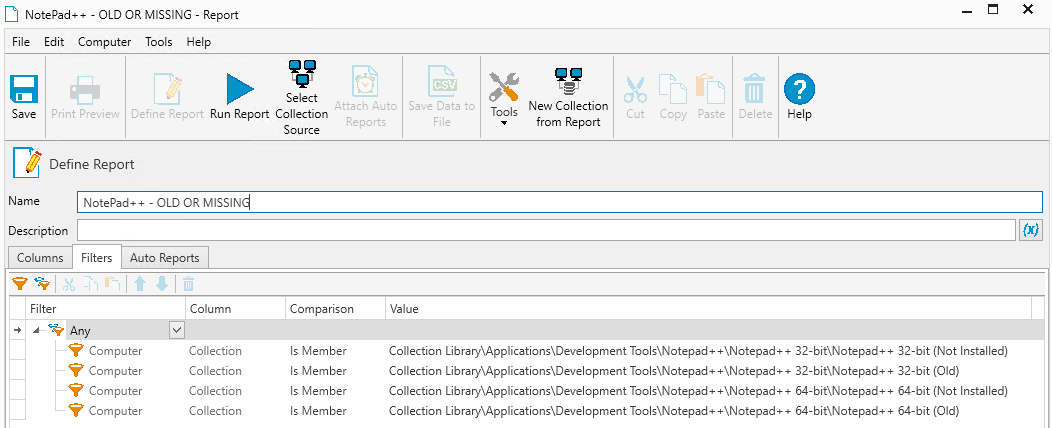Open the Computer menu
Image resolution: width=1052 pixels, height=428 pixels.
[x=105, y=42]
